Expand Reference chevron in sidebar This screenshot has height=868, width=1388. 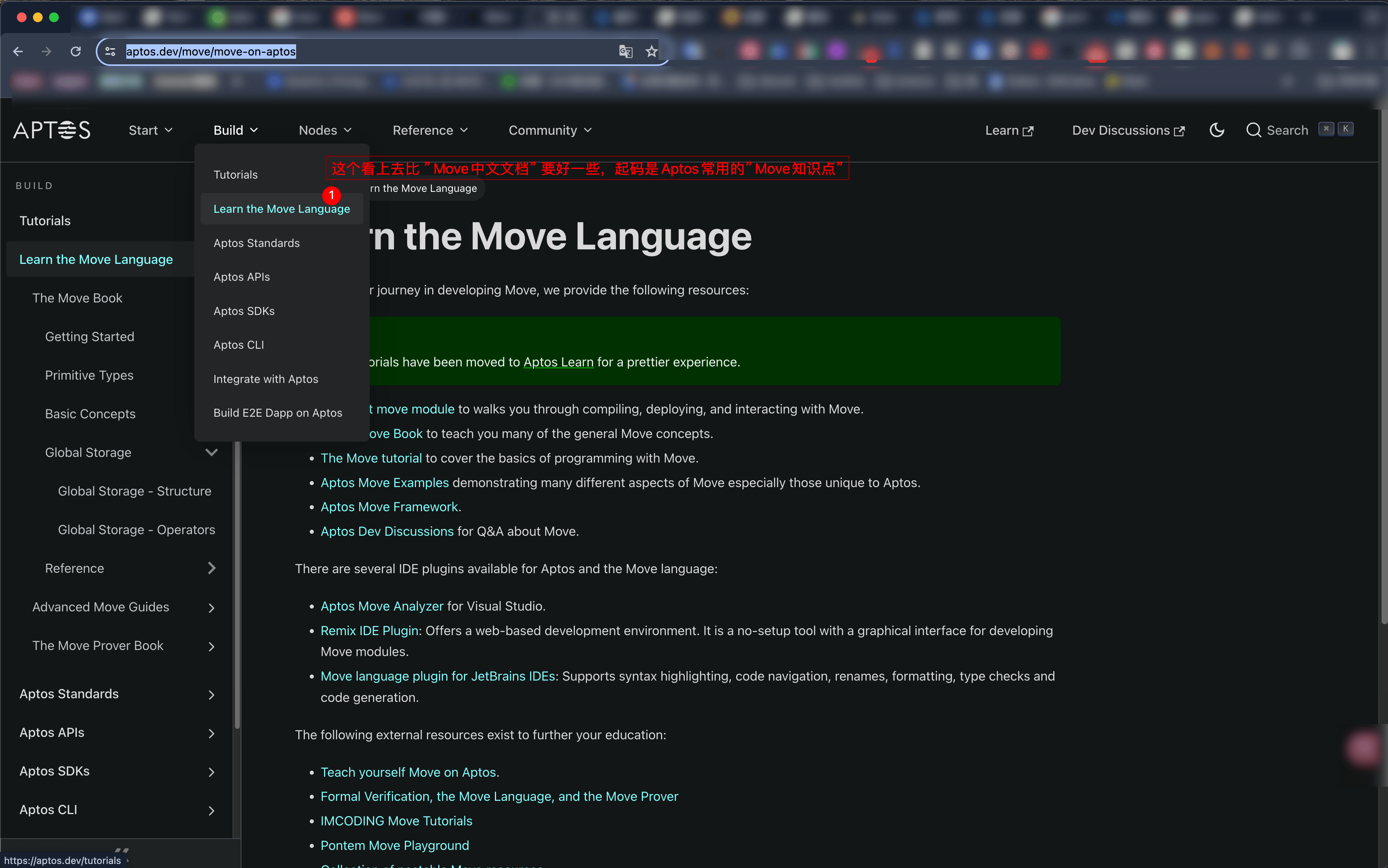pos(211,568)
